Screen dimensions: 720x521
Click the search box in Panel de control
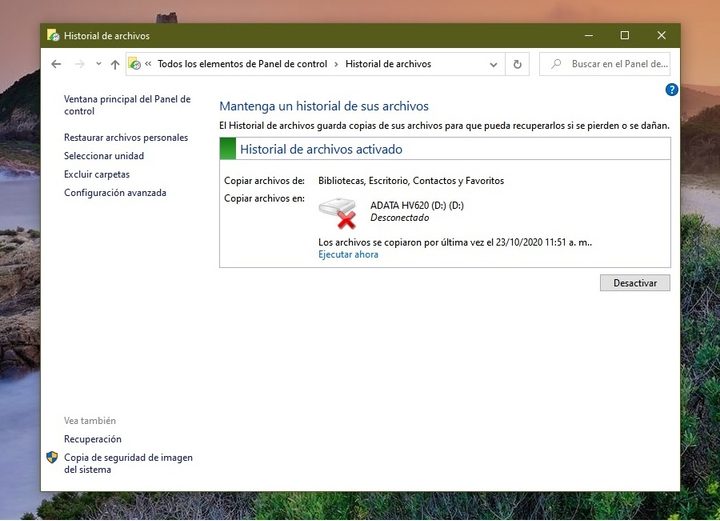tap(604, 64)
